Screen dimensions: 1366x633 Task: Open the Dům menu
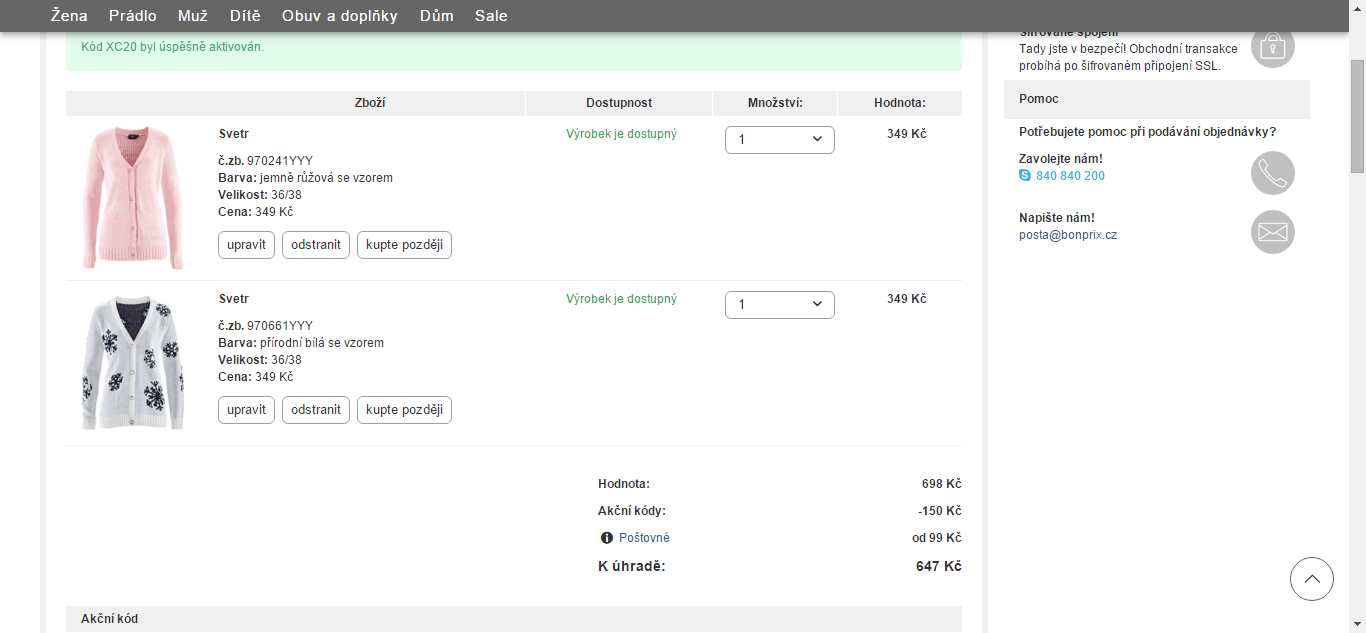[x=436, y=15]
